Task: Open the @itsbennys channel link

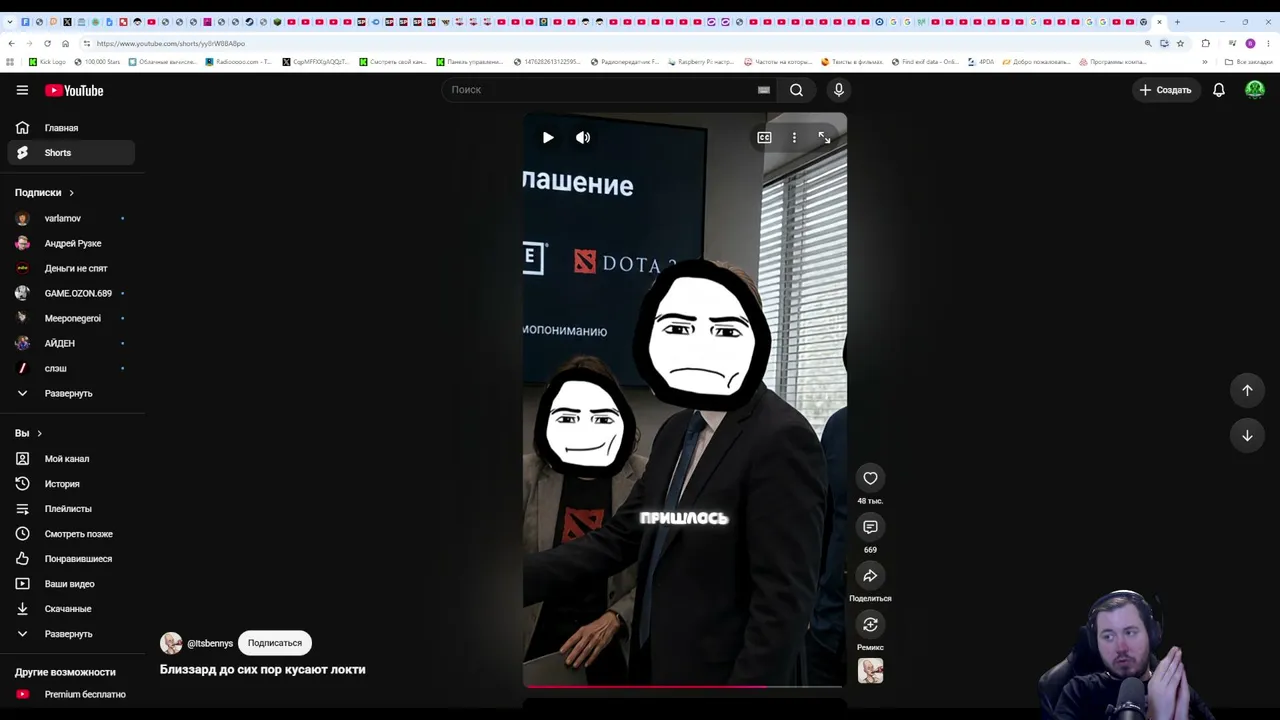Action: coord(210,643)
